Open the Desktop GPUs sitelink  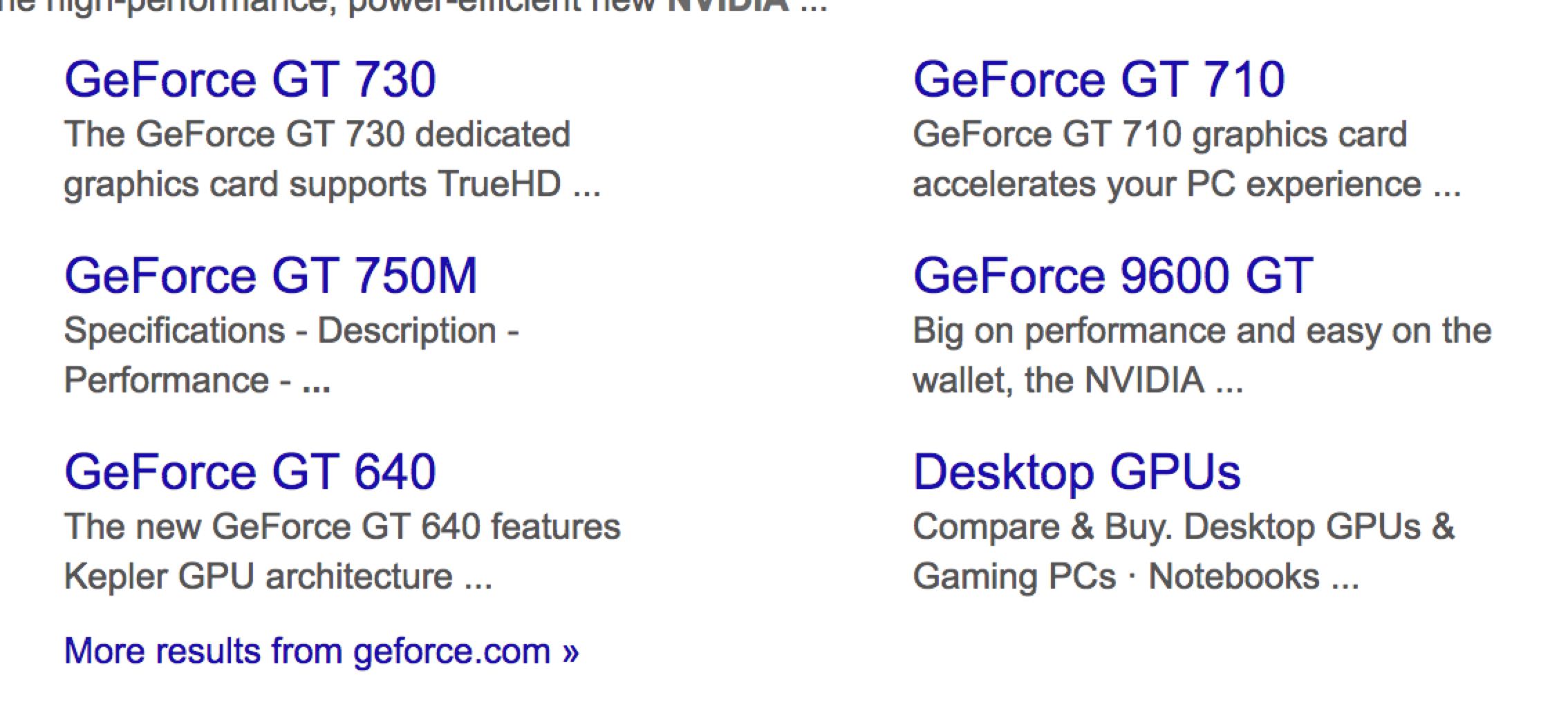(1076, 472)
